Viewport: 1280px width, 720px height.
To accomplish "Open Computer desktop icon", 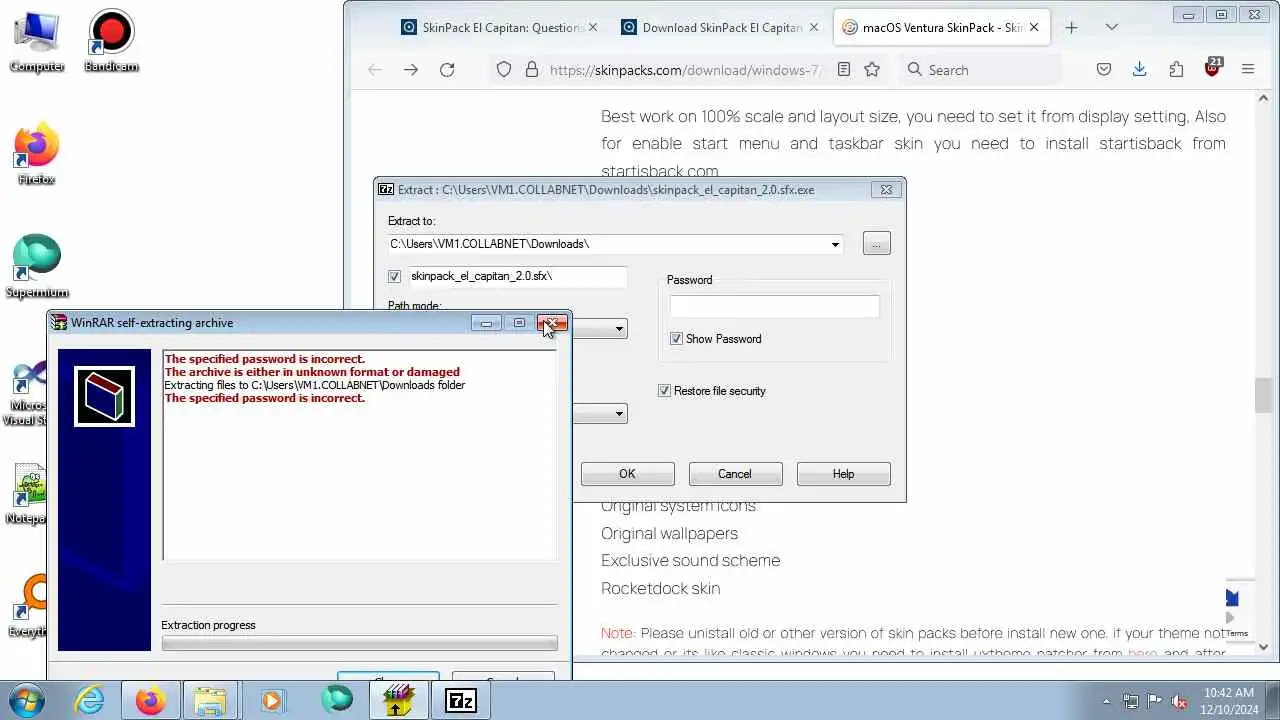I will (37, 41).
